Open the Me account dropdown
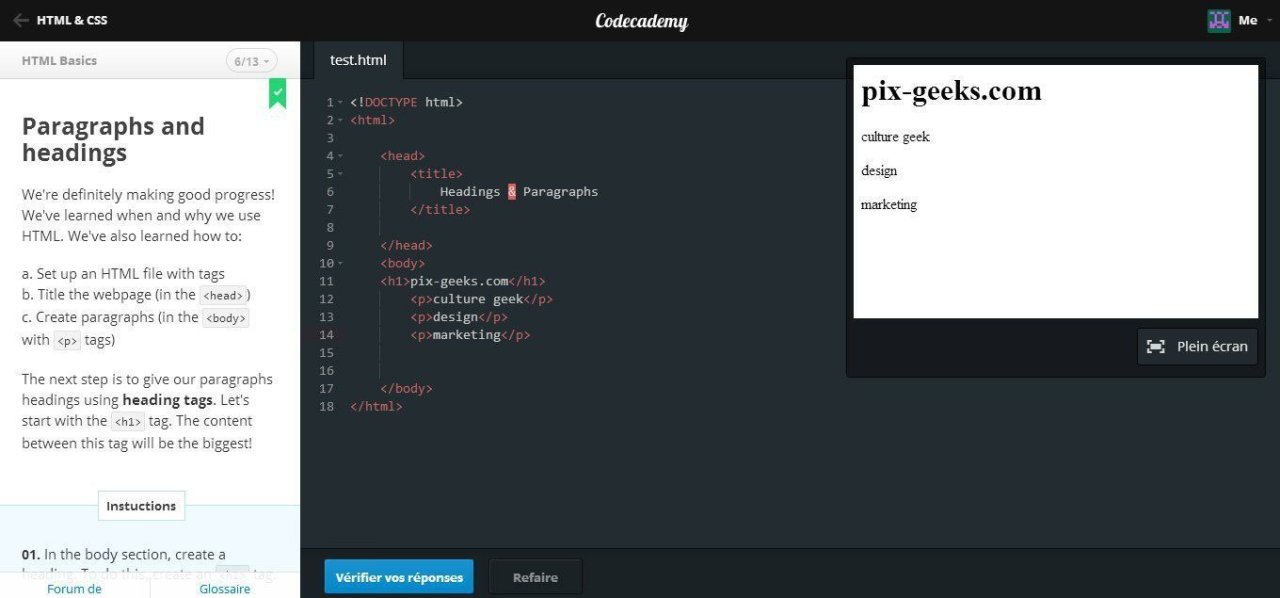 point(1253,20)
